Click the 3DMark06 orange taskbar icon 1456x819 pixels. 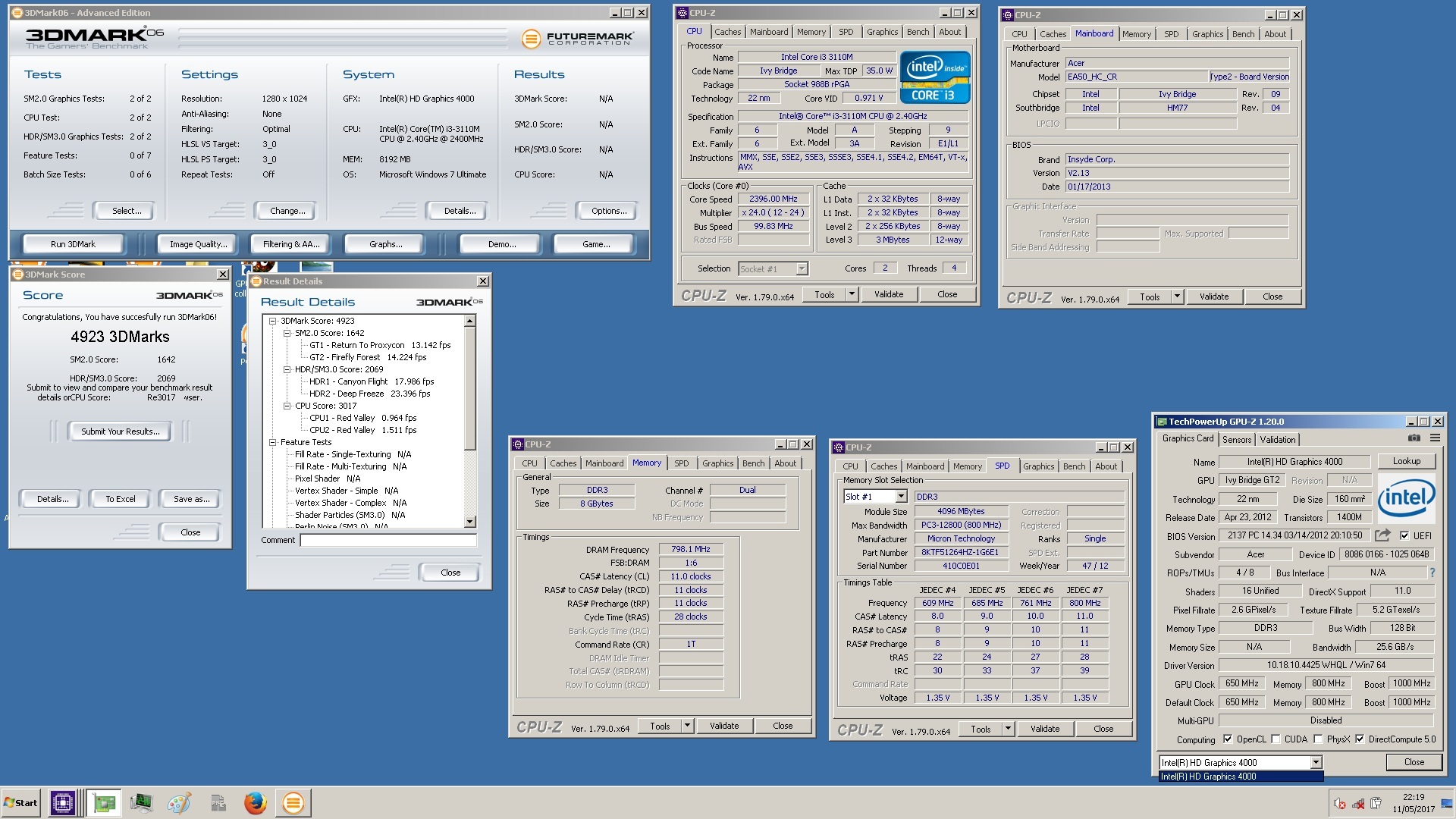pos(293,802)
